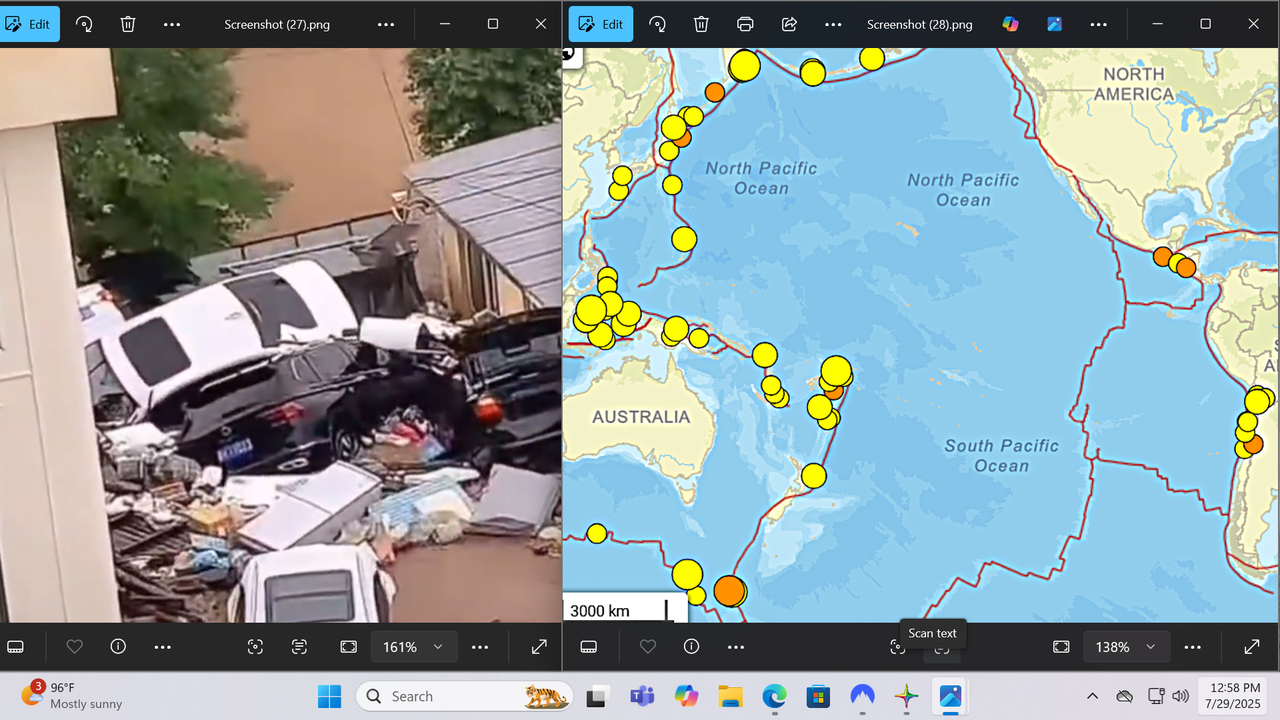Screen dimensions: 1280x720
Task: Click Edit button for Screenshot (27).png
Action: tap(30, 24)
